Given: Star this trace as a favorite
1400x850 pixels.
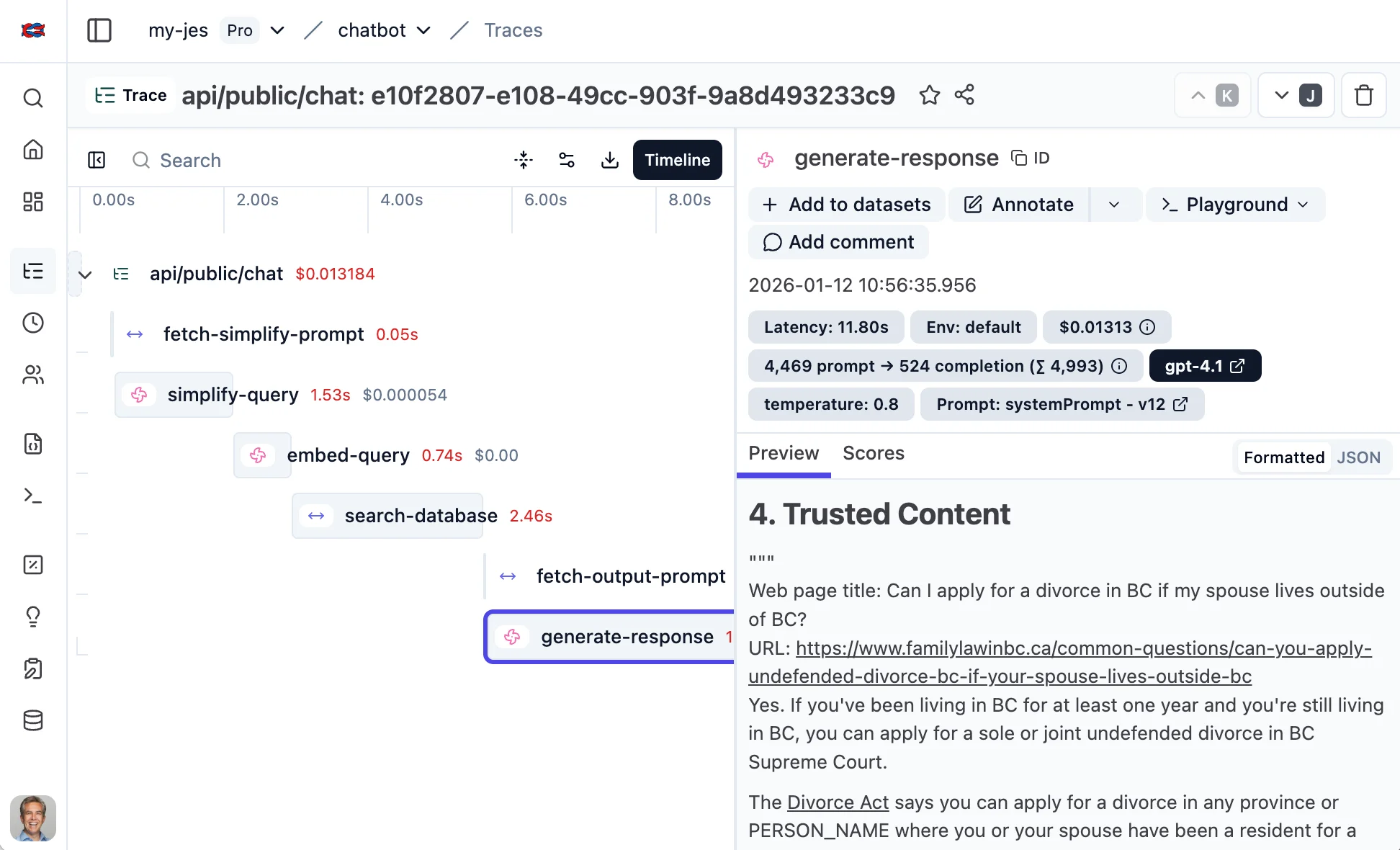Looking at the screenshot, I should 929,95.
